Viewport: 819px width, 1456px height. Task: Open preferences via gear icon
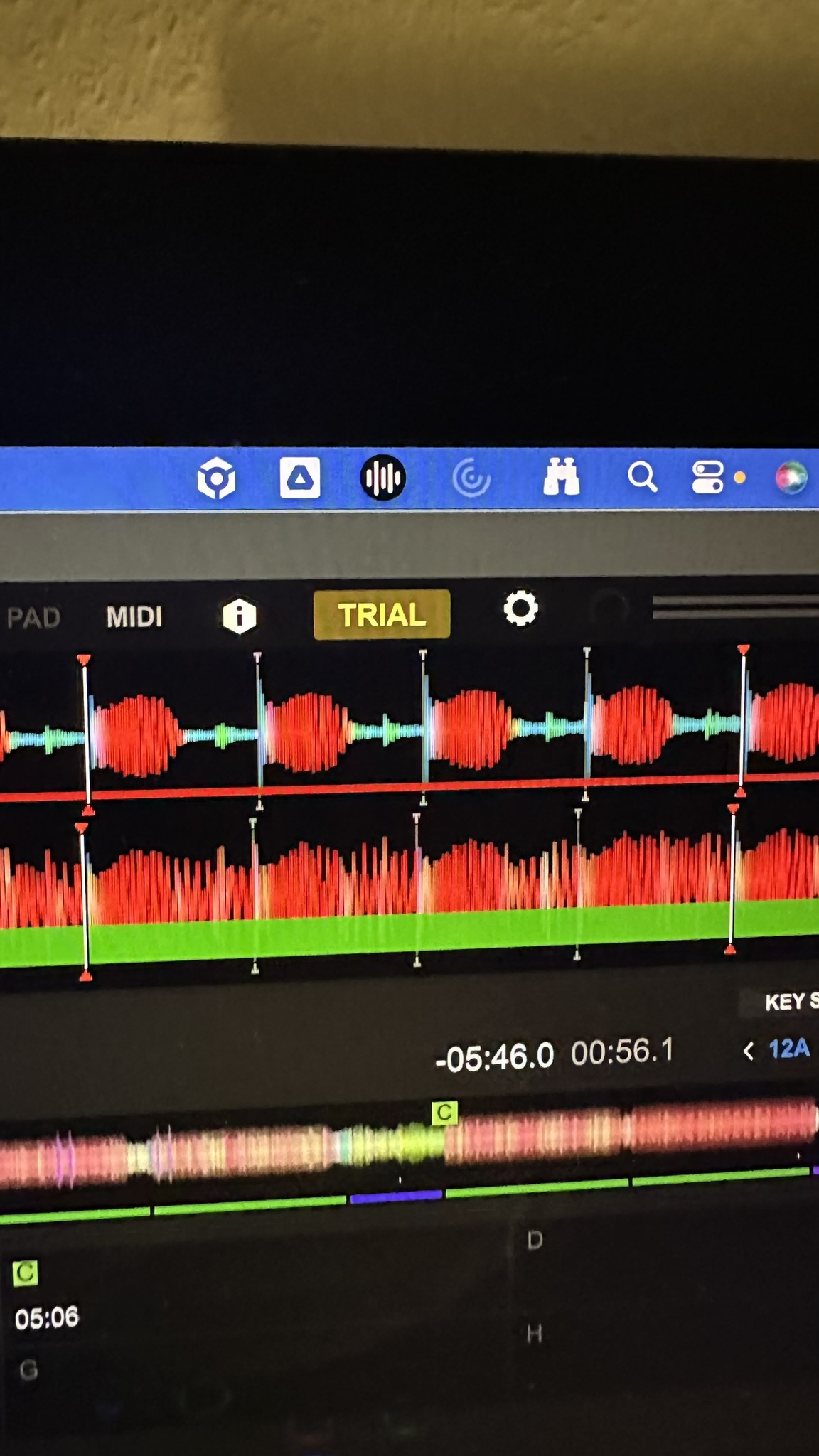(521, 609)
